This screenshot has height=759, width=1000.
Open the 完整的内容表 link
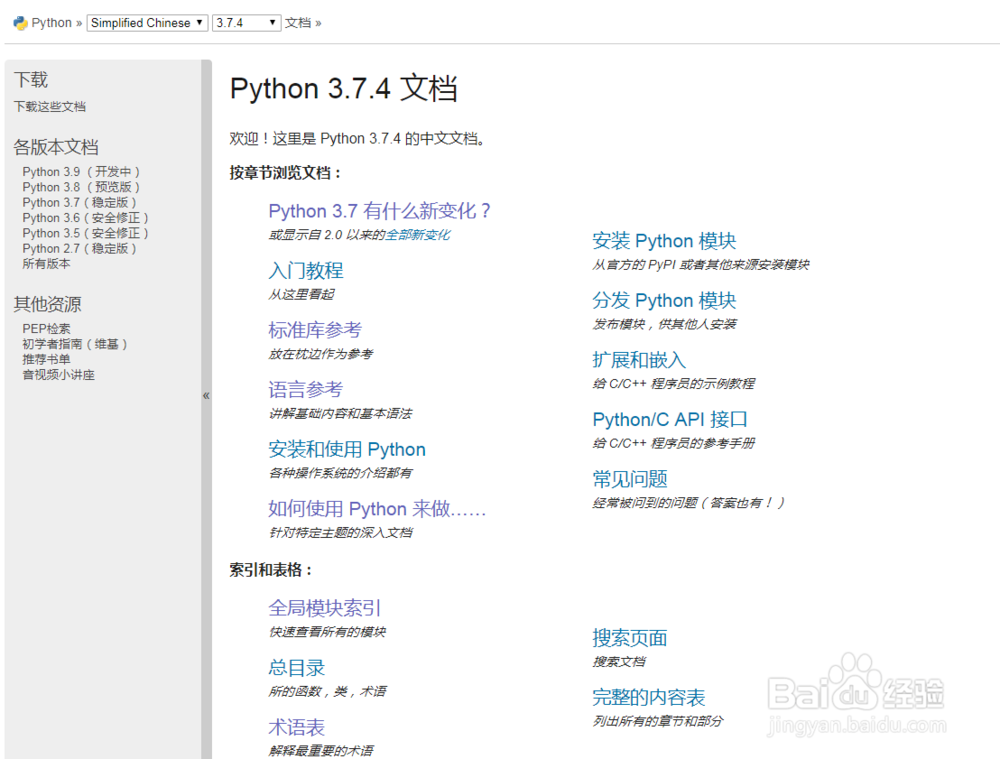pyautogui.click(x=649, y=697)
